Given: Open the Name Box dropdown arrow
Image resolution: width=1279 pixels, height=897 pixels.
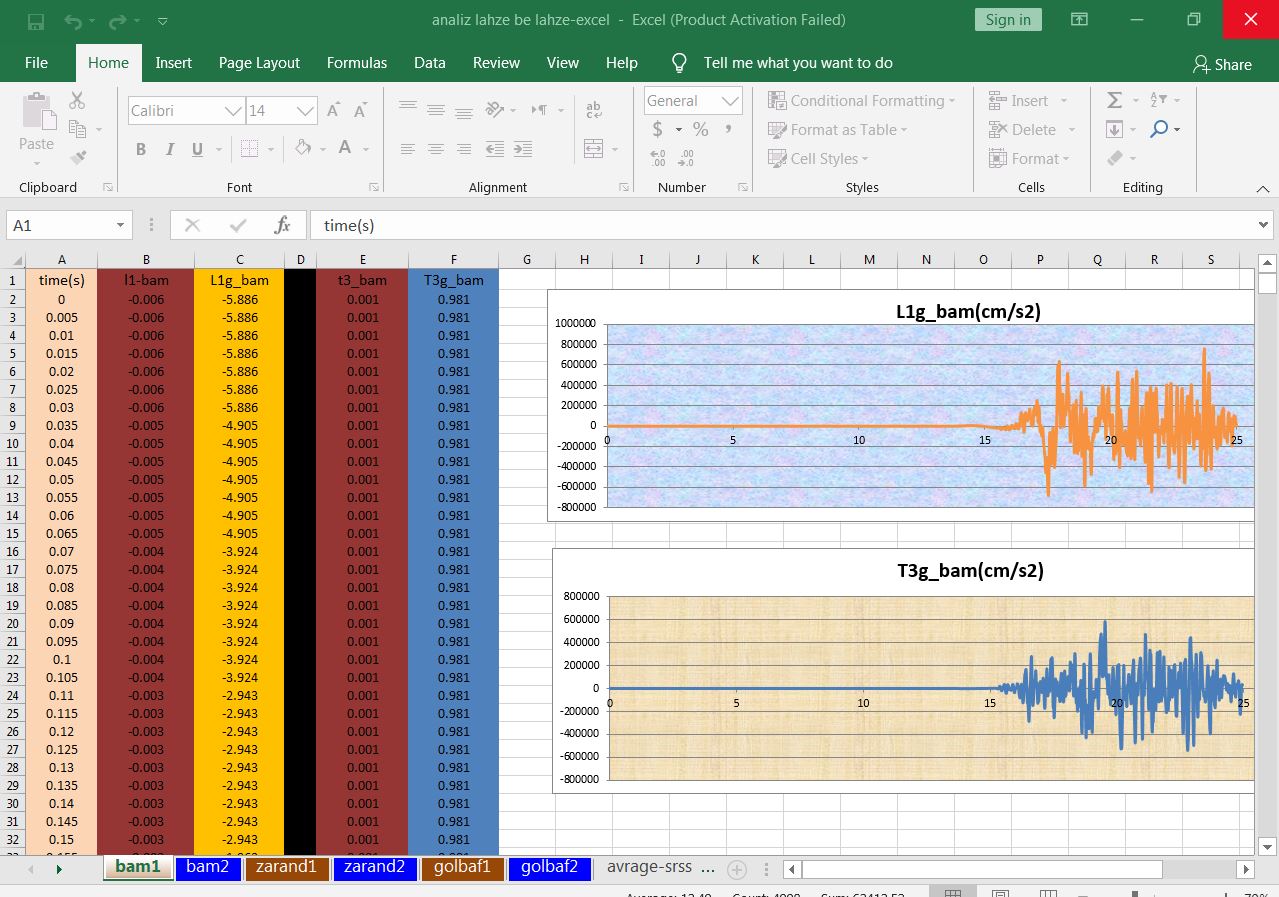Looking at the screenshot, I should pyautogui.click(x=120, y=226).
